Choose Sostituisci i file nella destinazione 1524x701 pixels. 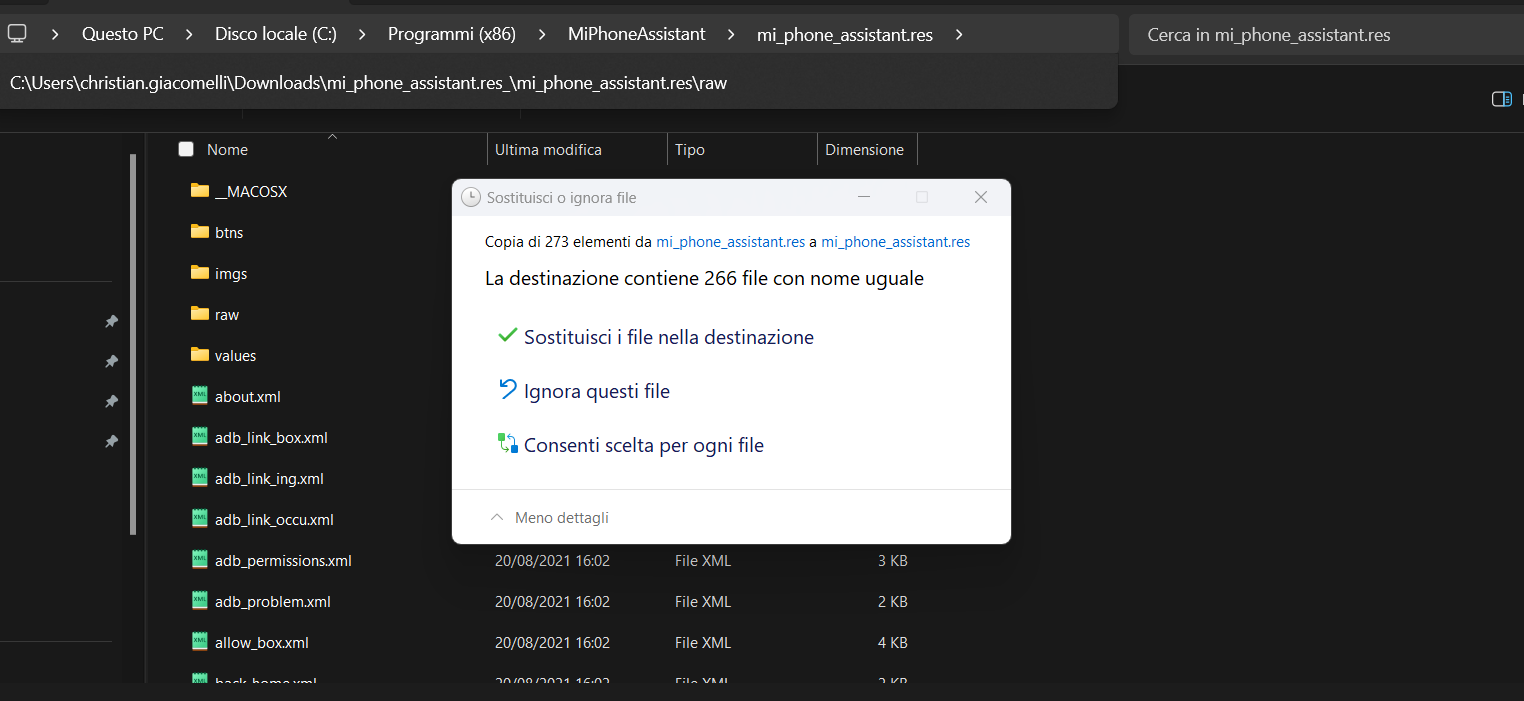pyautogui.click(x=668, y=338)
